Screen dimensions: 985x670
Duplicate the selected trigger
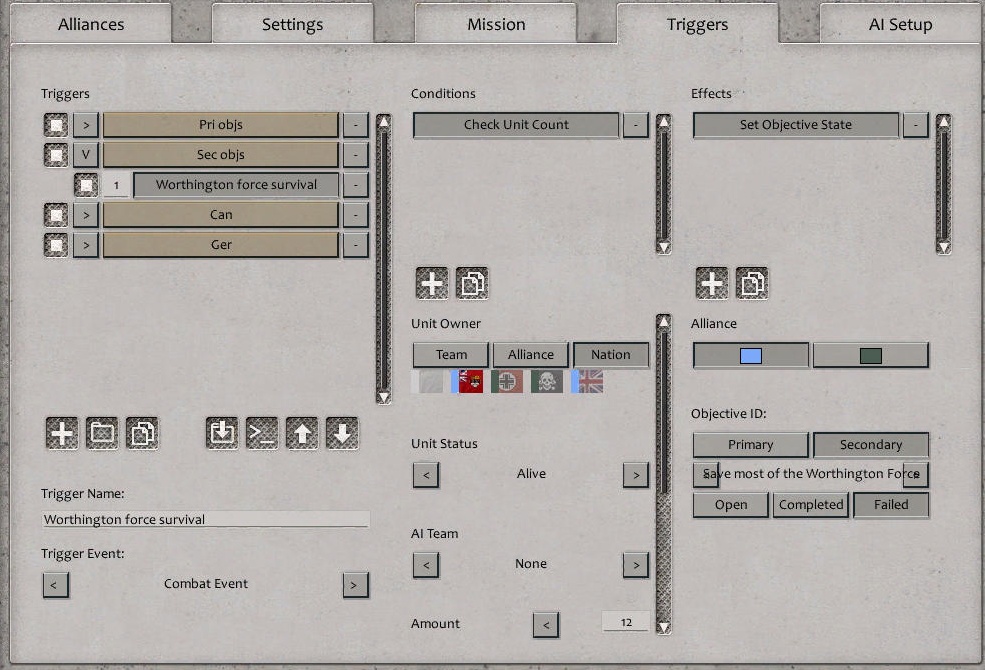[x=141, y=433]
